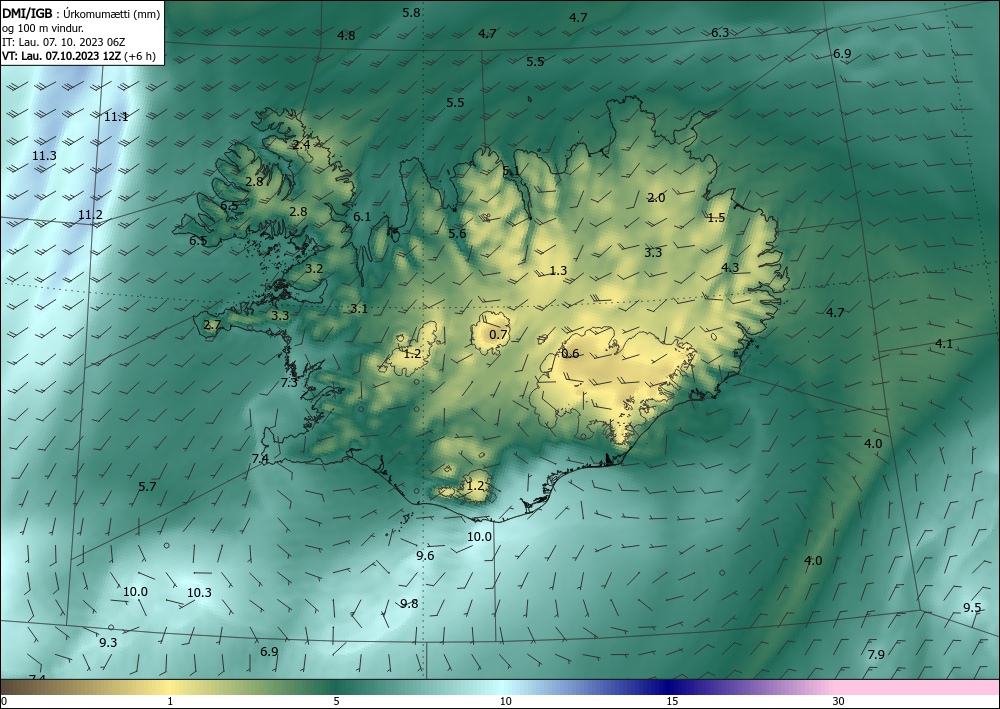
Task: Click the 15 tick on the color scale
Action: click(672, 701)
